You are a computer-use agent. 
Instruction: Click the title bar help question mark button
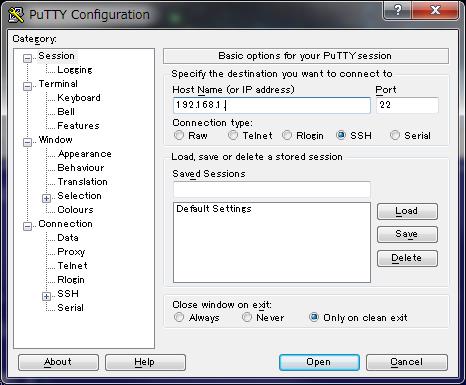398,10
